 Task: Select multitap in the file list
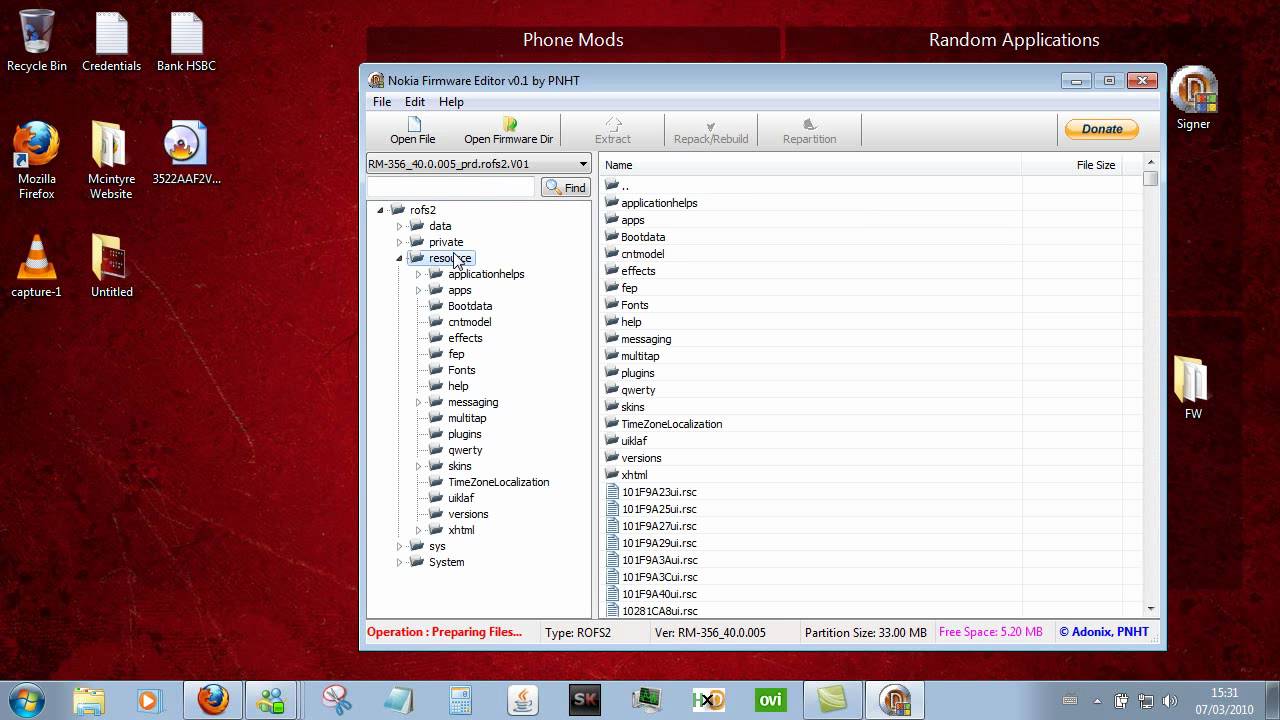tap(640, 356)
